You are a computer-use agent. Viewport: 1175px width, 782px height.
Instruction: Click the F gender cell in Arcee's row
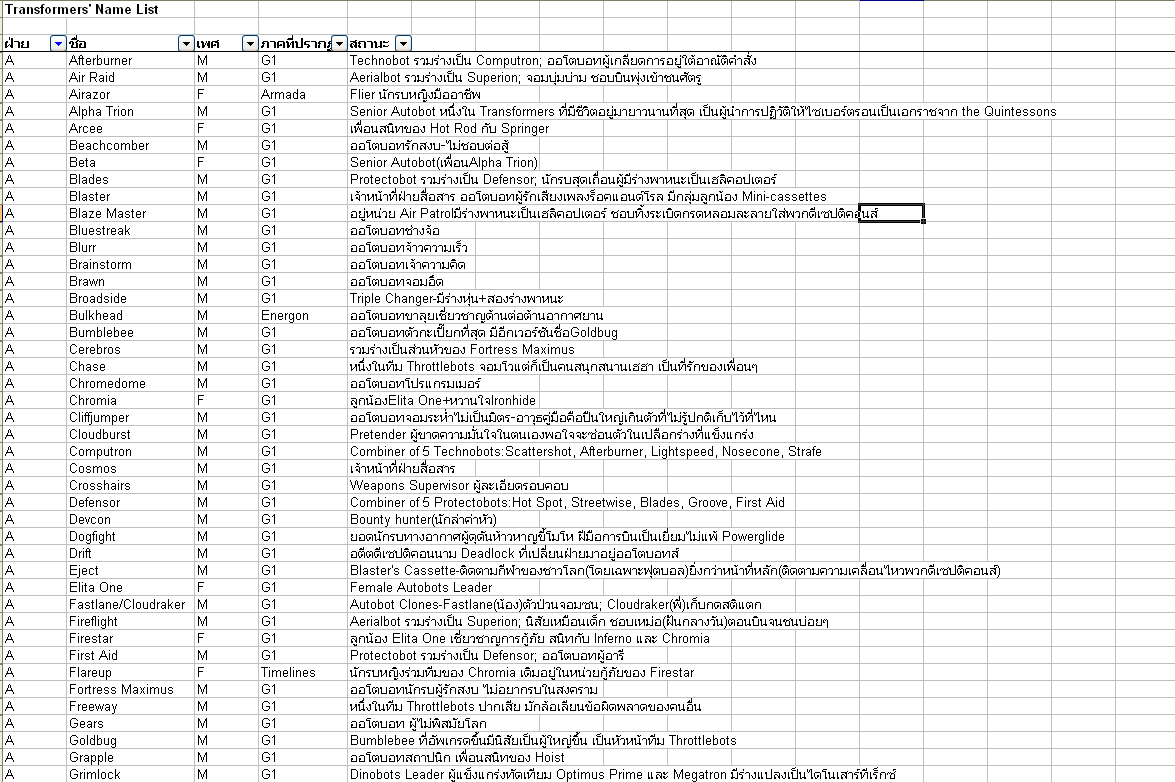(226, 128)
